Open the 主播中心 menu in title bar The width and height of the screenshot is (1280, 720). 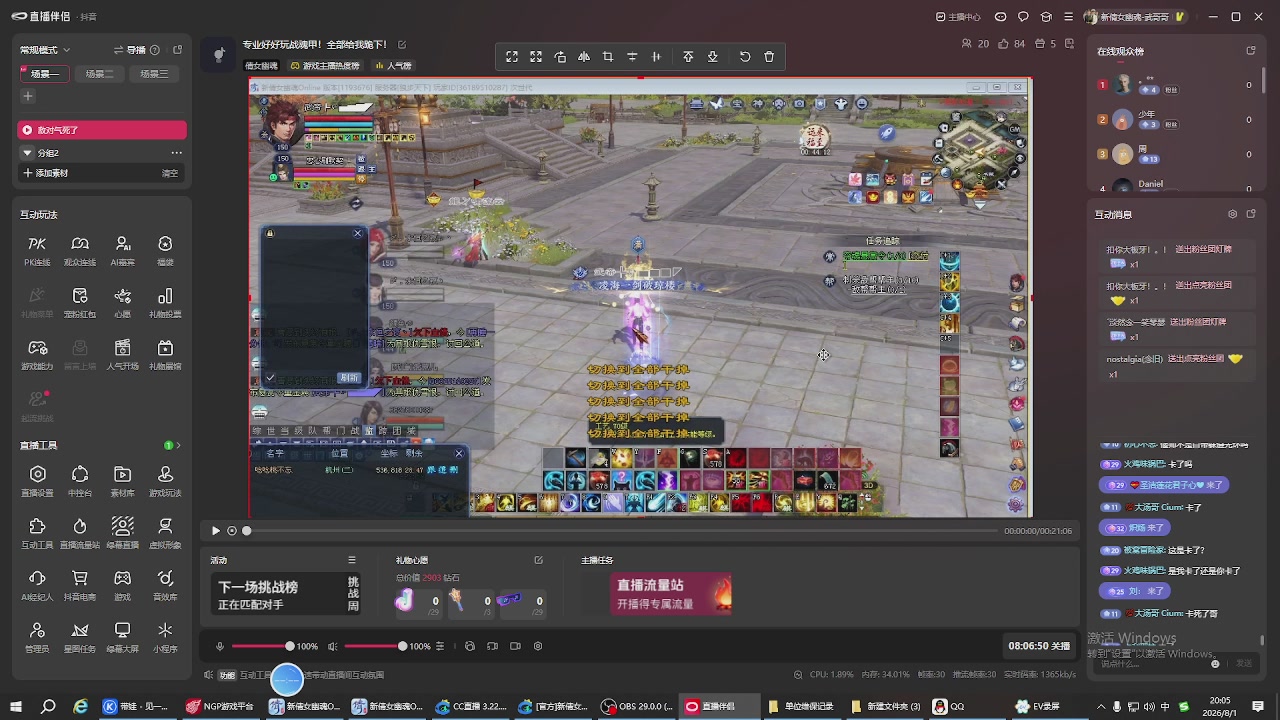tap(958, 17)
